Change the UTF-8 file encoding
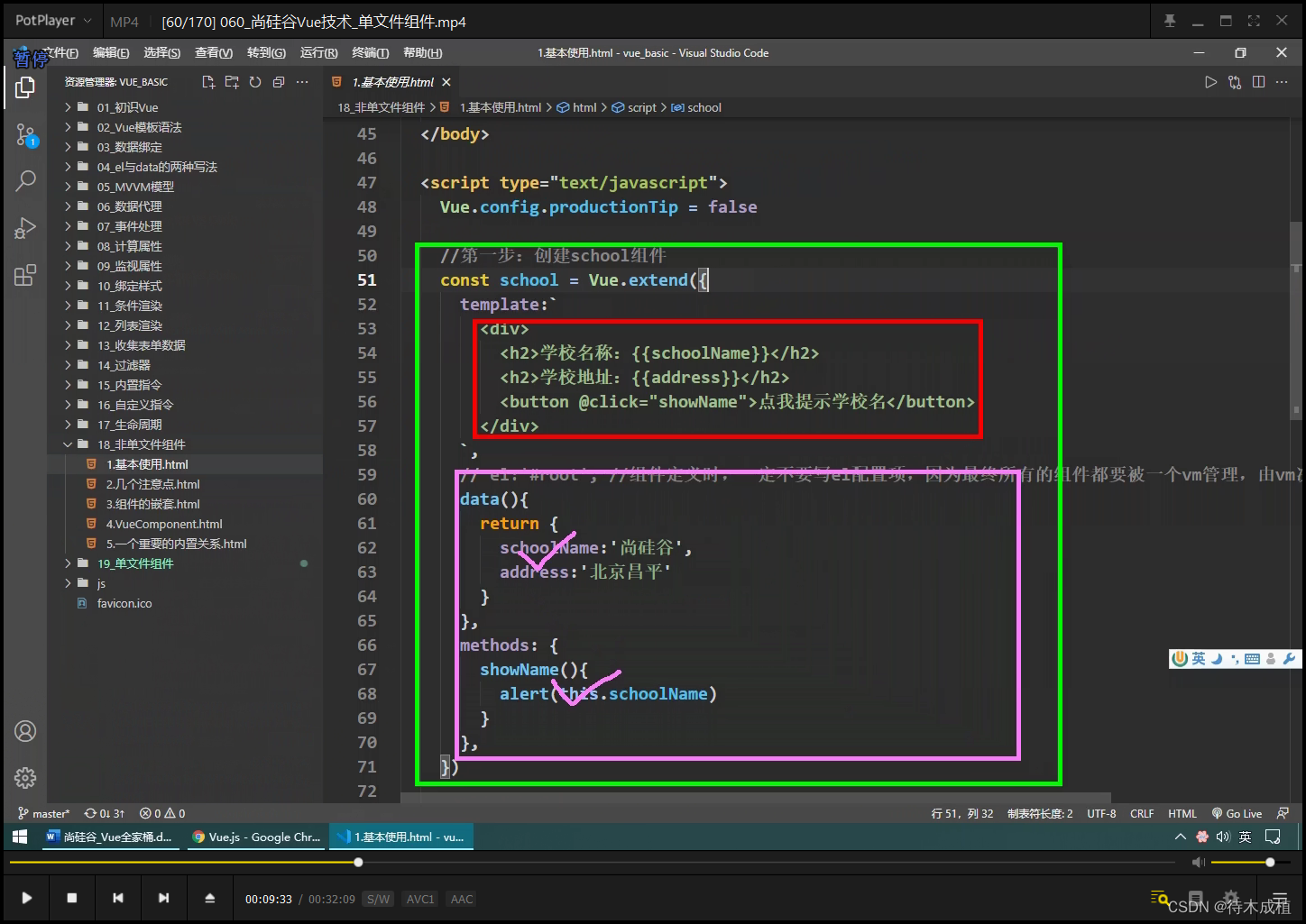 [x=1101, y=813]
